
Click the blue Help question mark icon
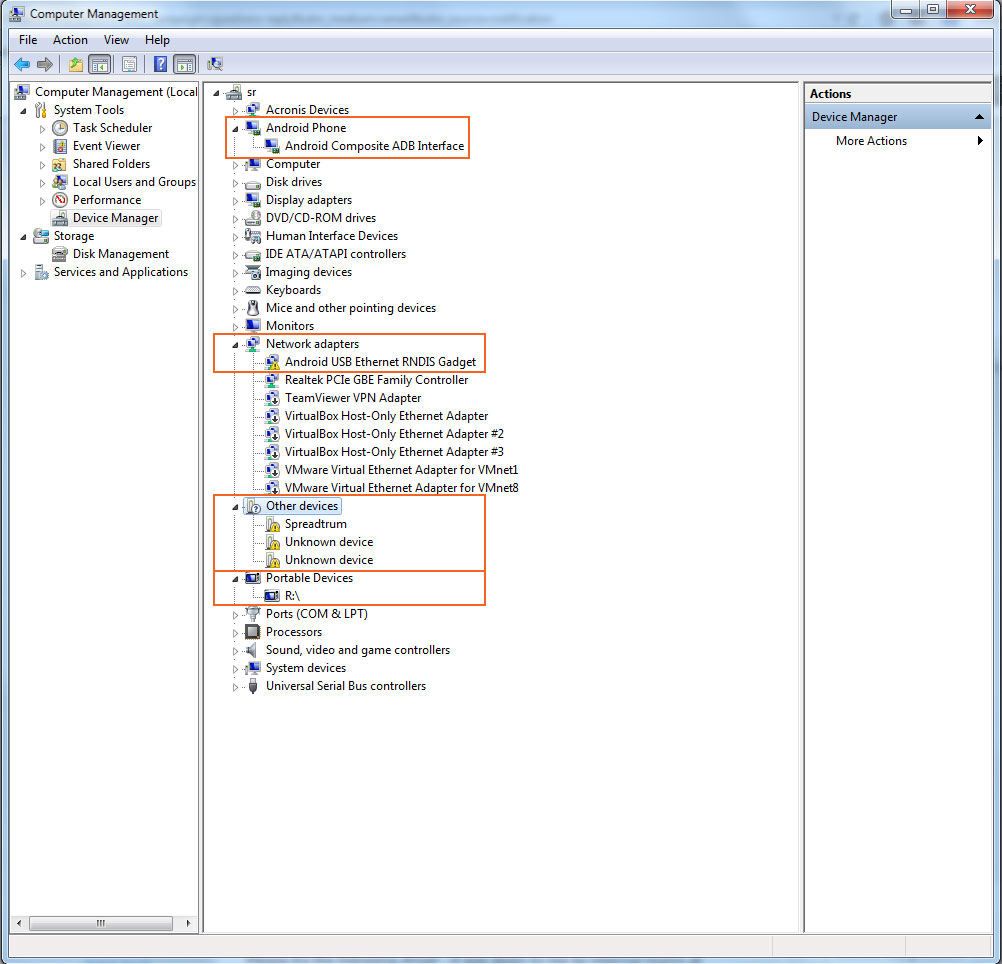(160, 64)
